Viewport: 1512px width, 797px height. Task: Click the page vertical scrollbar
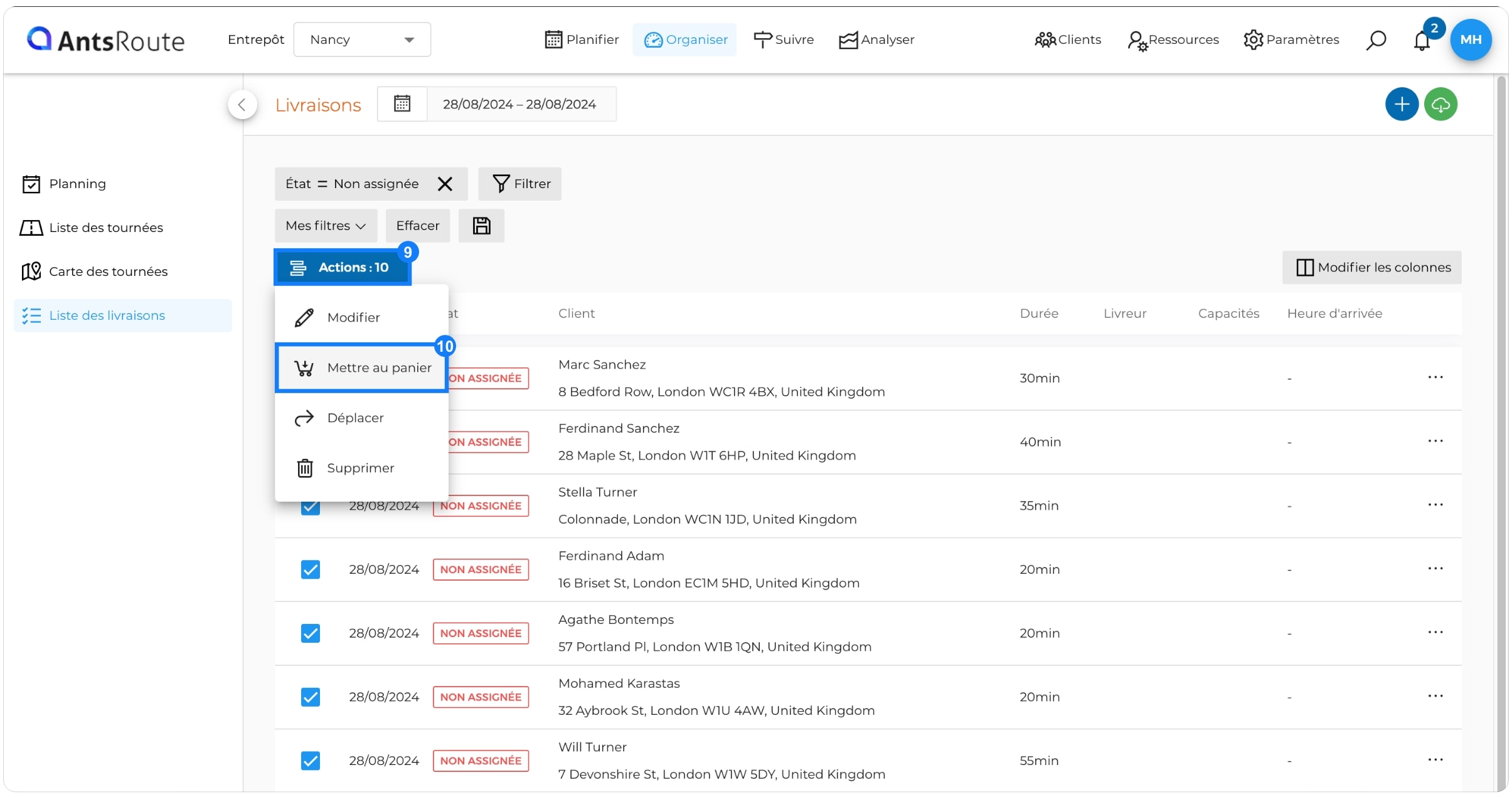click(1501, 433)
